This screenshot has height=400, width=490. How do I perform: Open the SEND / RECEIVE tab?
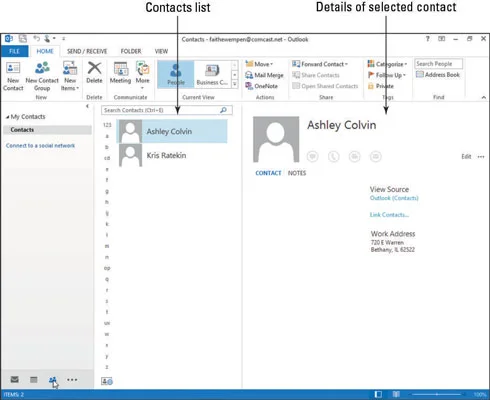point(87,51)
